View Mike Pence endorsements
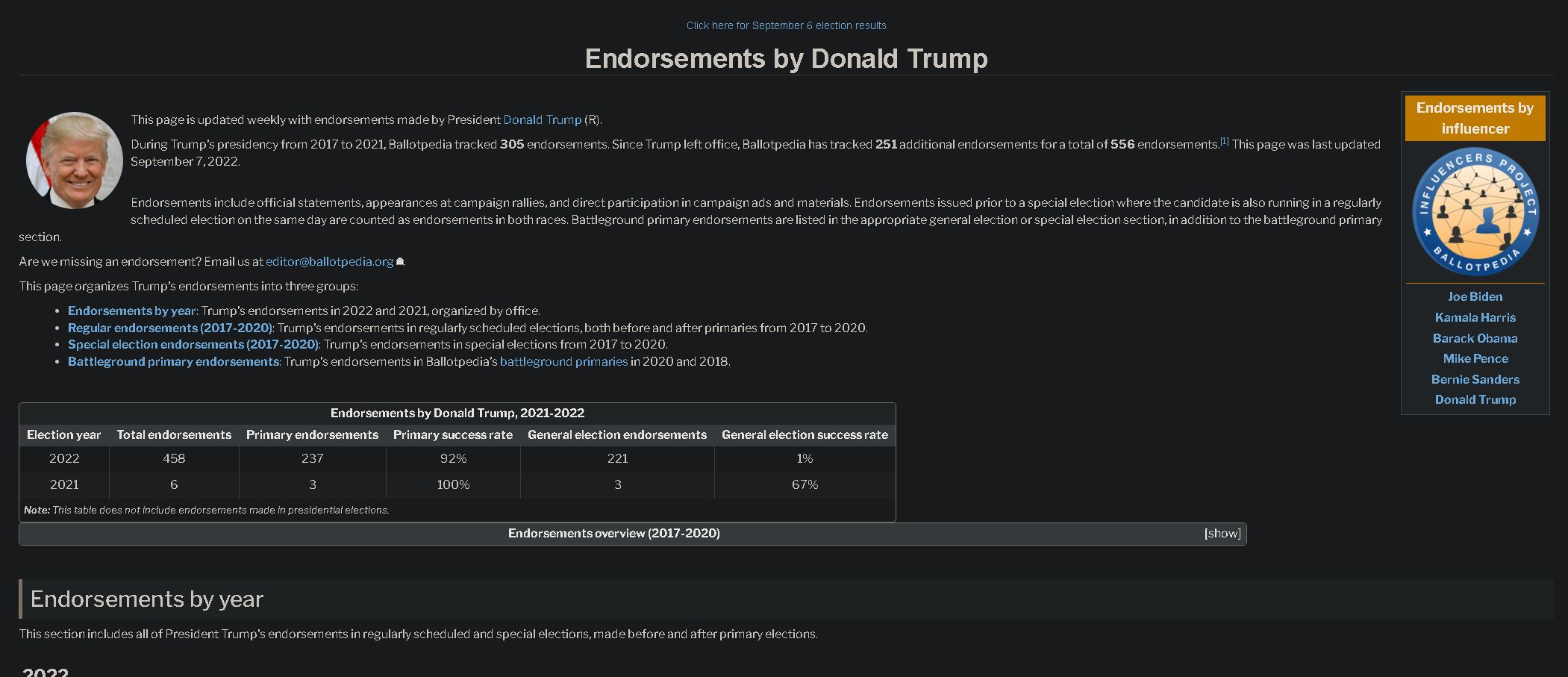Viewport: 1568px width, 677px height. click(1475, 359)
